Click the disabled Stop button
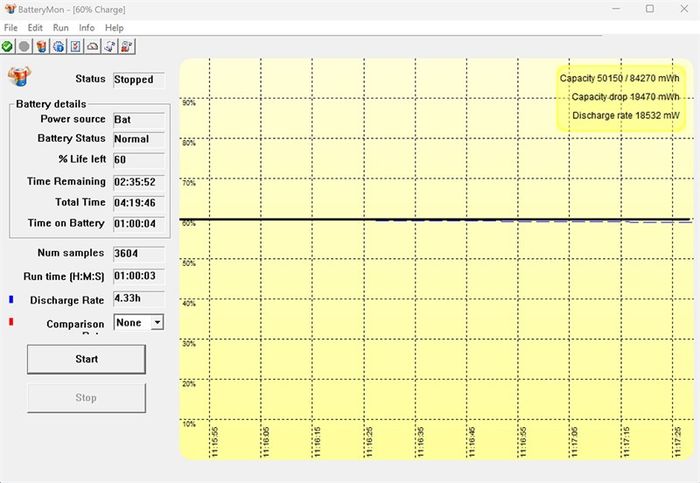The height and width of the screenshot is (483, 700). pyautogui.click(x=86, y=398)
